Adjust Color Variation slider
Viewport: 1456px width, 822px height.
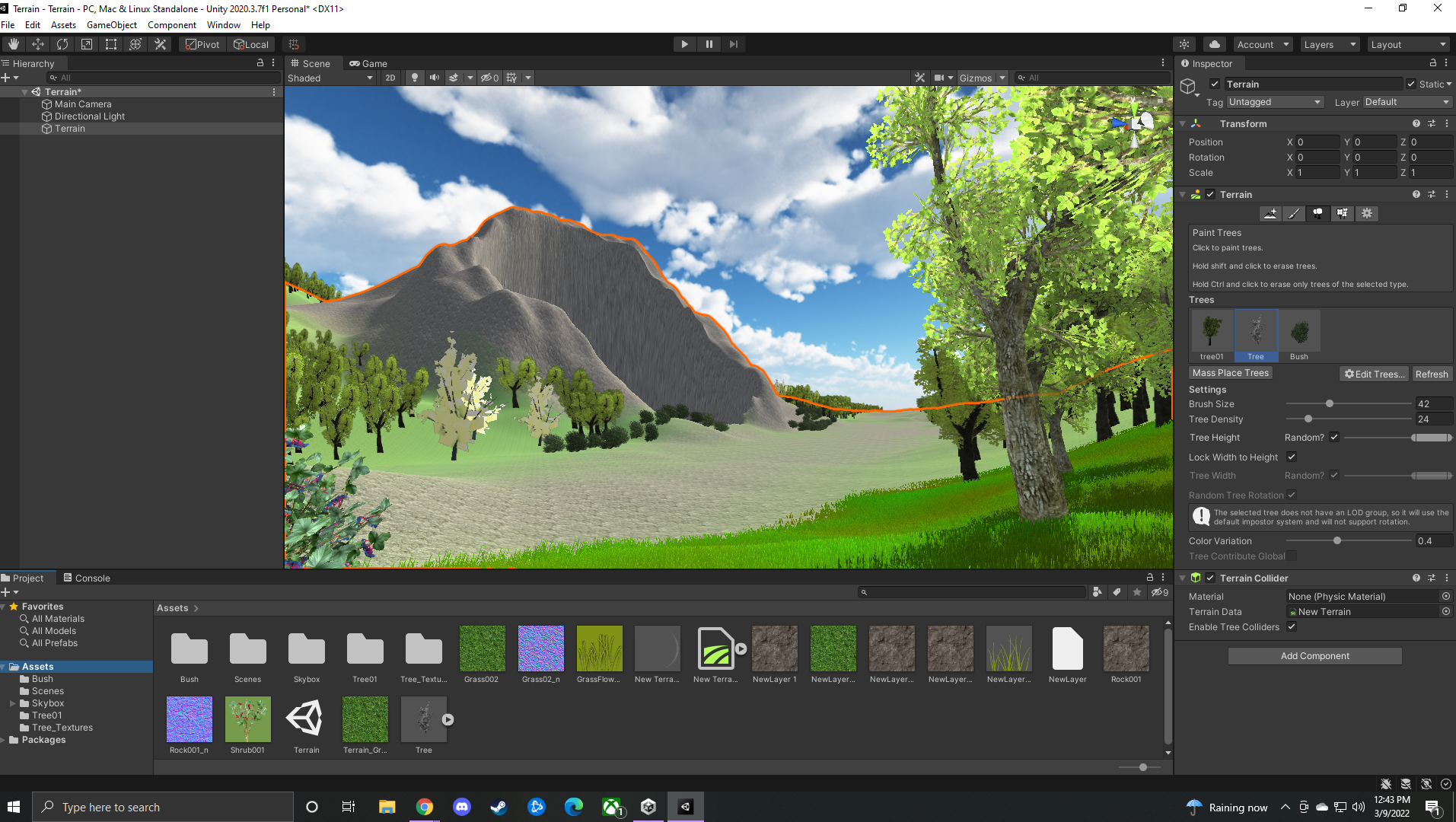[x=1349, y=541]
